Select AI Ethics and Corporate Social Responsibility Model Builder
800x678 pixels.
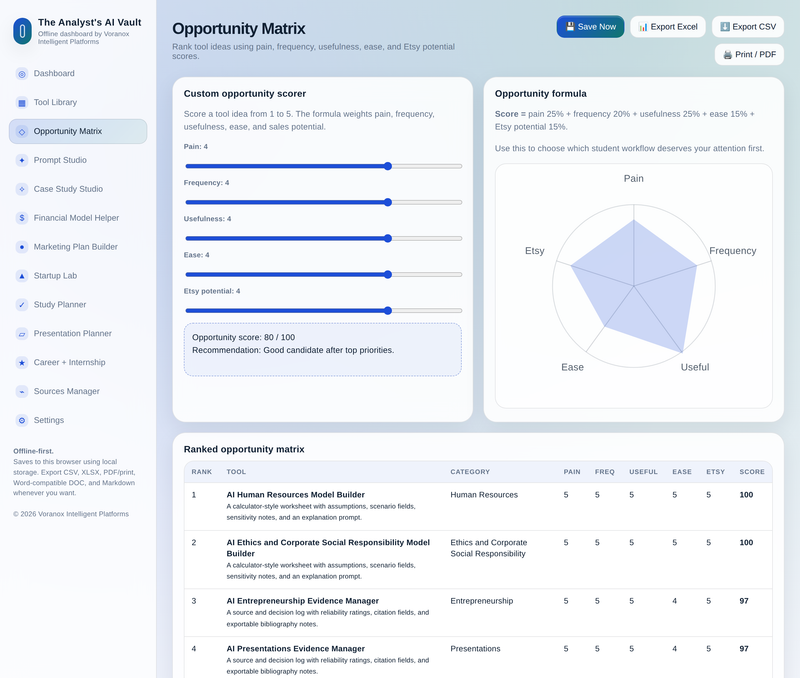(x=478, y=560)
